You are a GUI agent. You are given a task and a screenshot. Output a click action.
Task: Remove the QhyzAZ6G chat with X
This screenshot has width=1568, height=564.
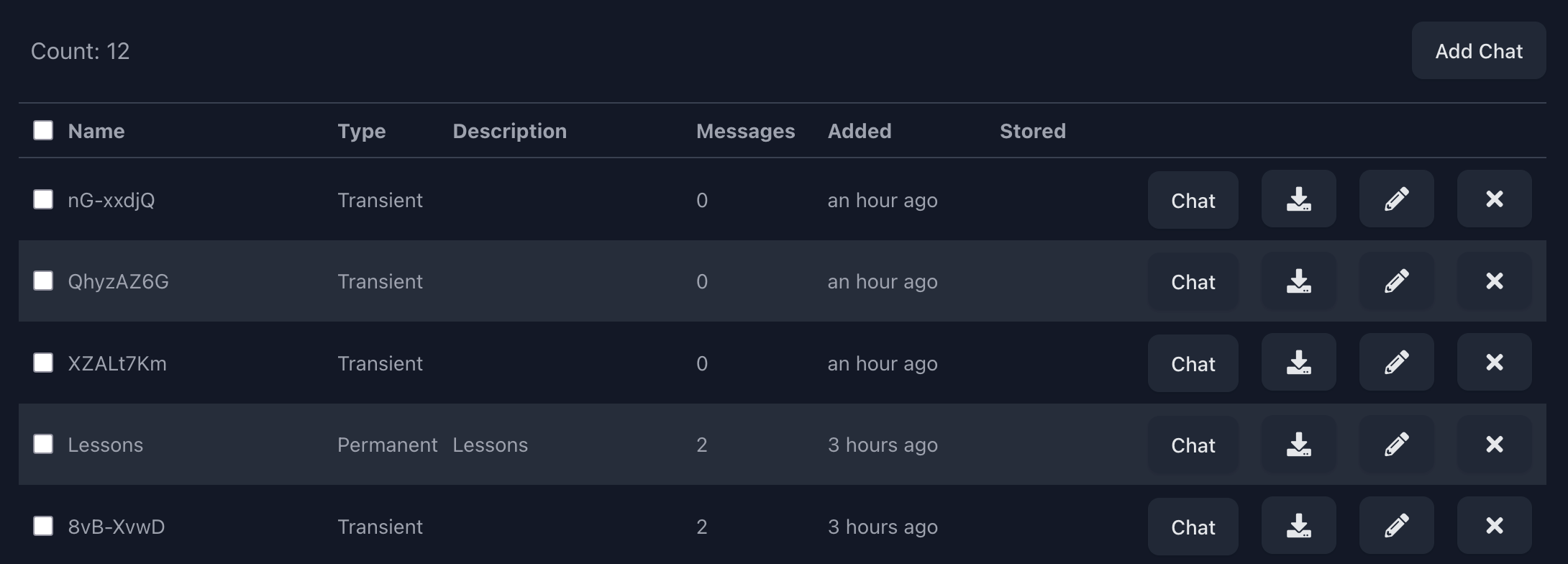tap(1494, 281)
